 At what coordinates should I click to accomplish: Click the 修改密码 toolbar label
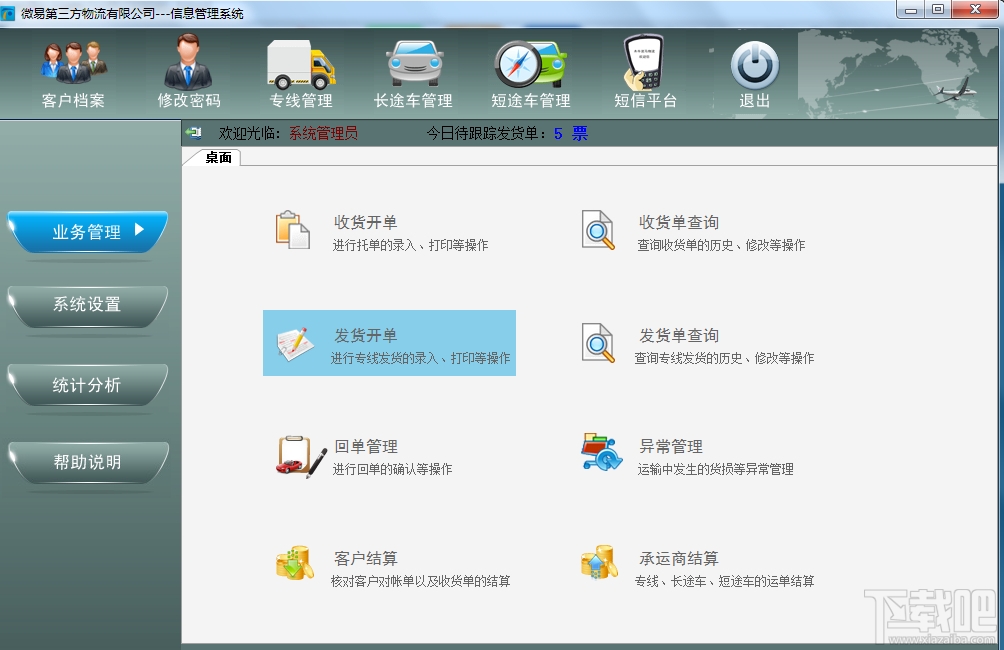tap(189, 101)
